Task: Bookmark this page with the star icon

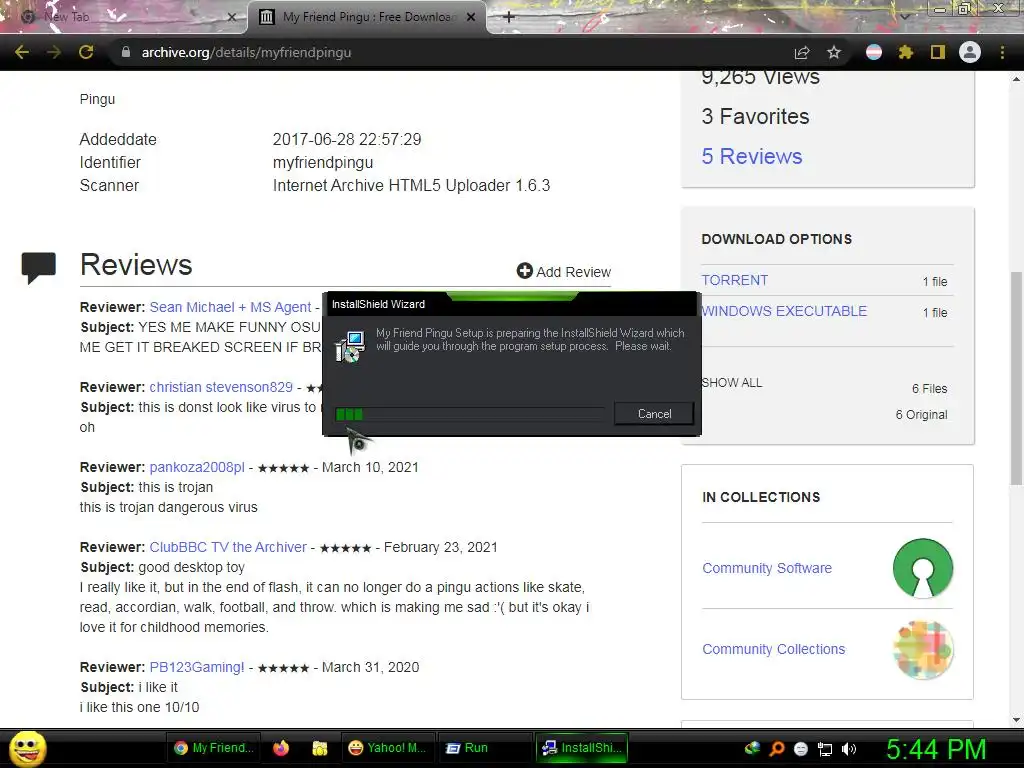Action: [834, 52]
